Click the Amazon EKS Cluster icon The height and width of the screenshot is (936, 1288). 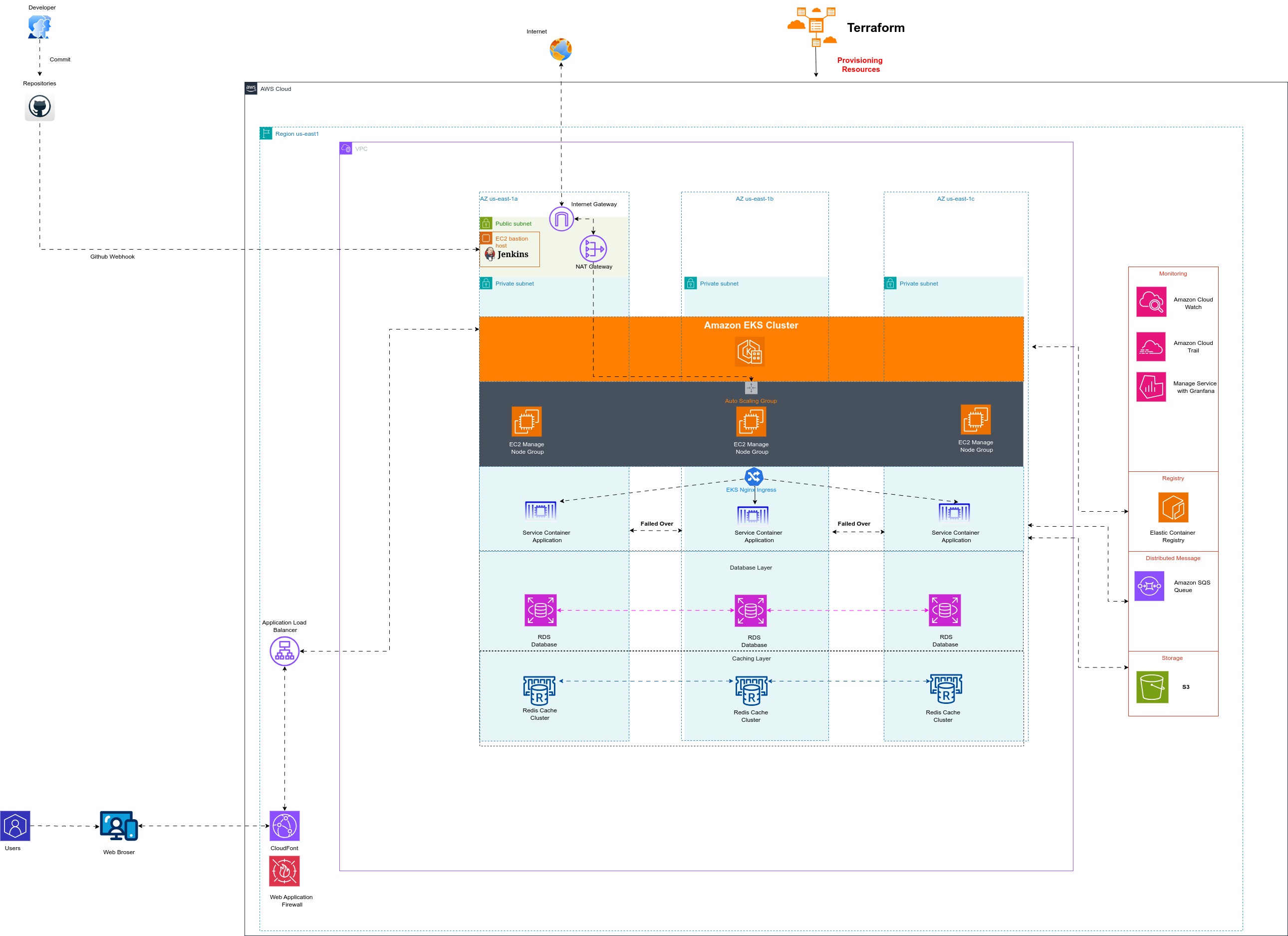[x=750, y=351]
